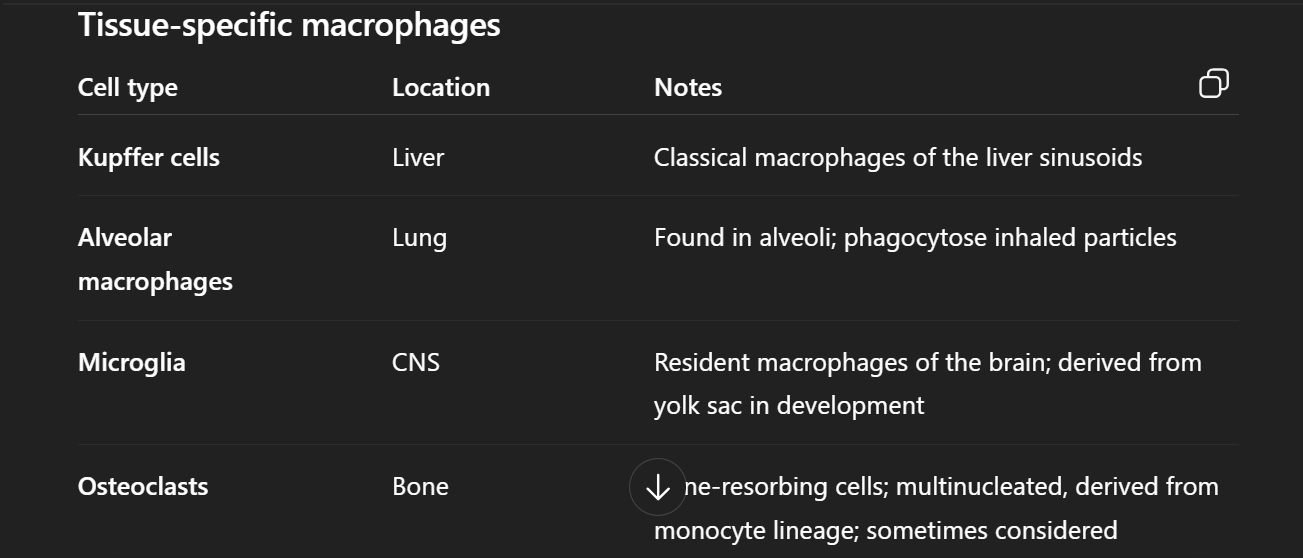Click the 'Osteoclasts' row label
Screen dimensions: 1303x558
(x=143, y=487)
